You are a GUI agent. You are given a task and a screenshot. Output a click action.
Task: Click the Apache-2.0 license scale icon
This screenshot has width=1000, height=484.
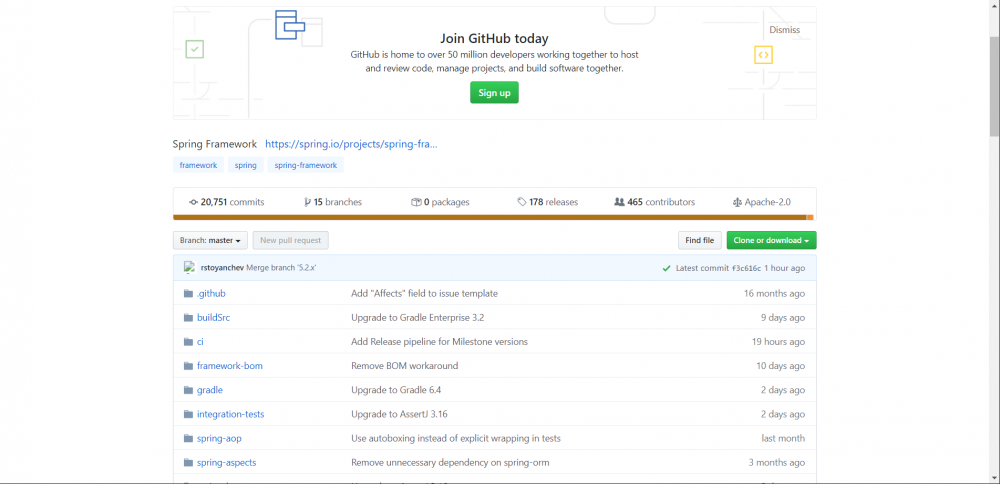pos(738,202)
